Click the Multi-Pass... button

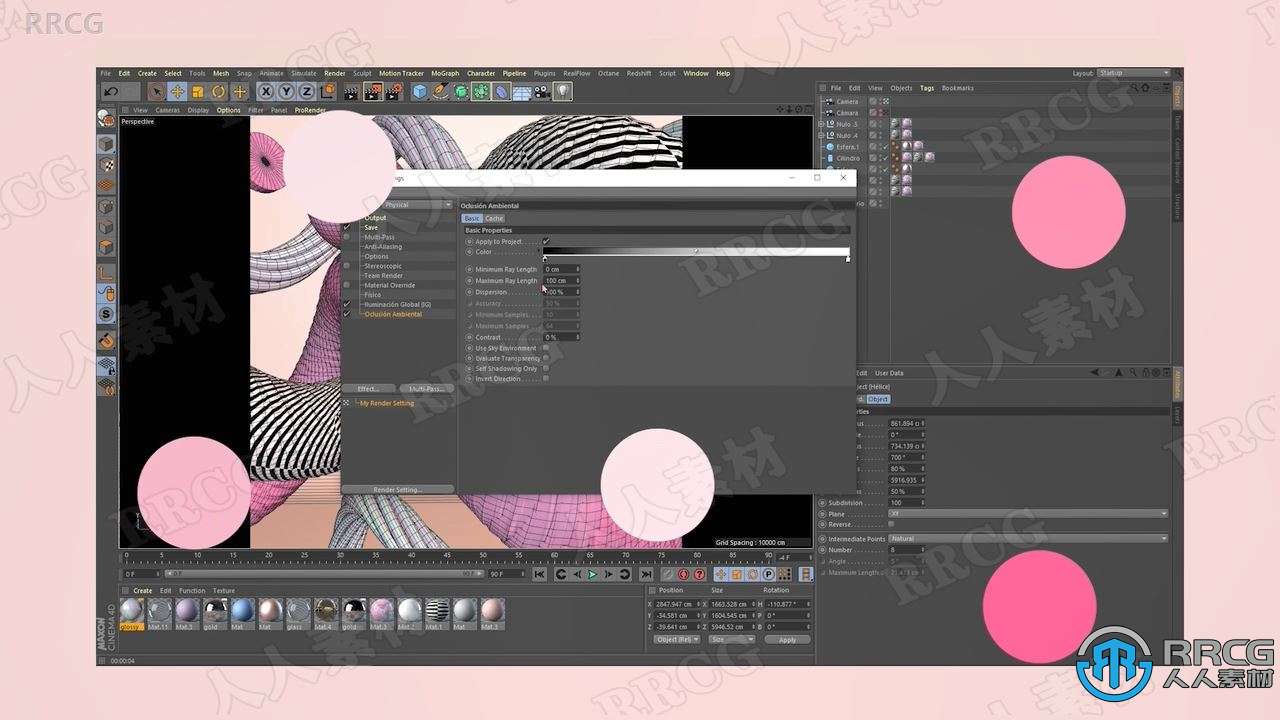coord(427,389)
